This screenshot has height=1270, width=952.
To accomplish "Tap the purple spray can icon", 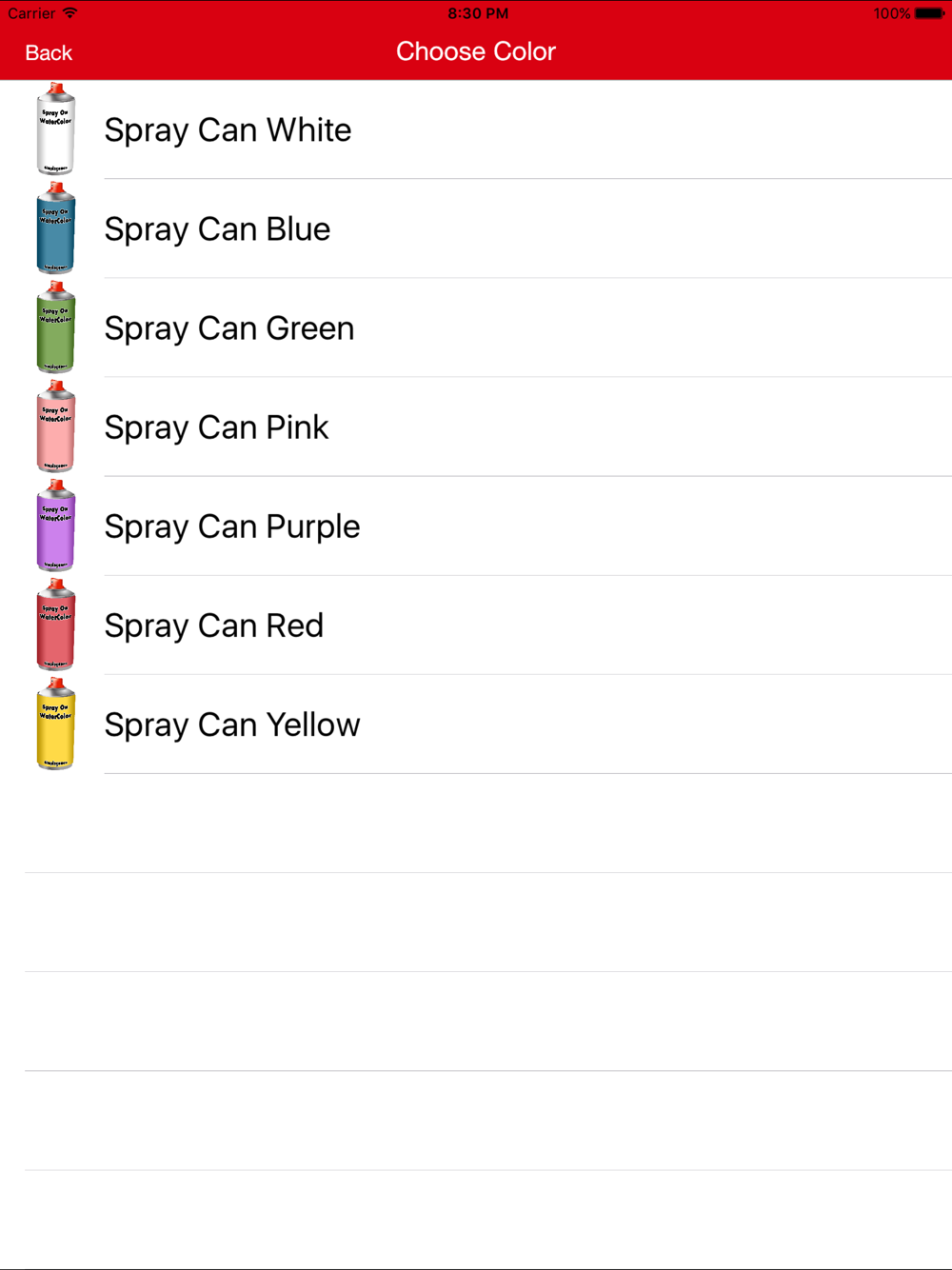I will click(x=55, y=526).
